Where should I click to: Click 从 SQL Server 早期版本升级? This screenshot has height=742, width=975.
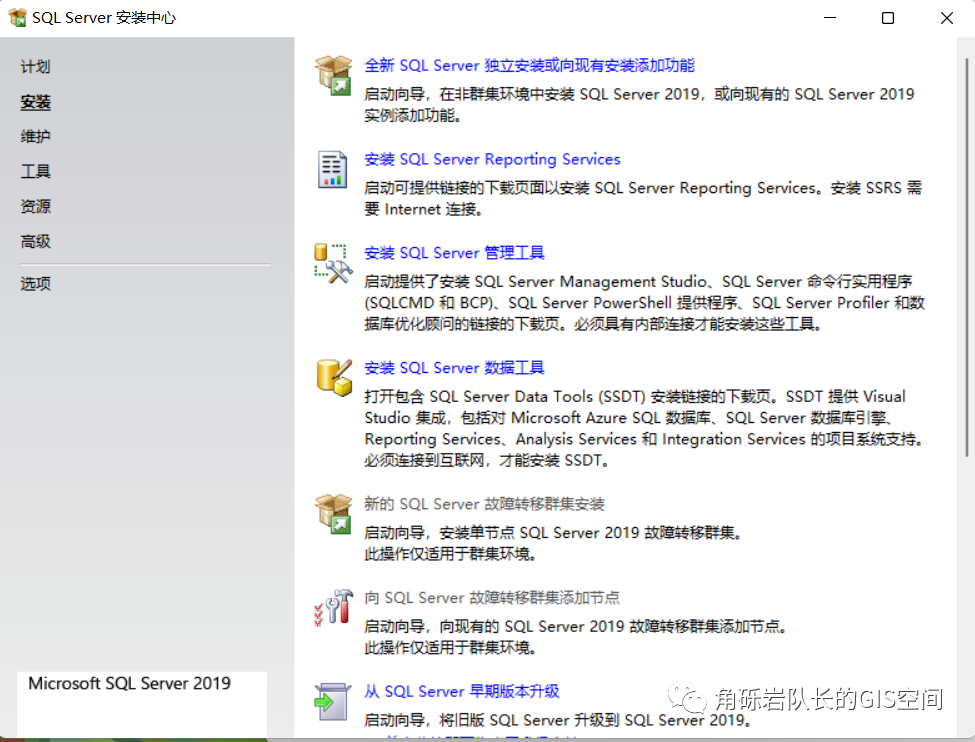click(x=462, y=690)
